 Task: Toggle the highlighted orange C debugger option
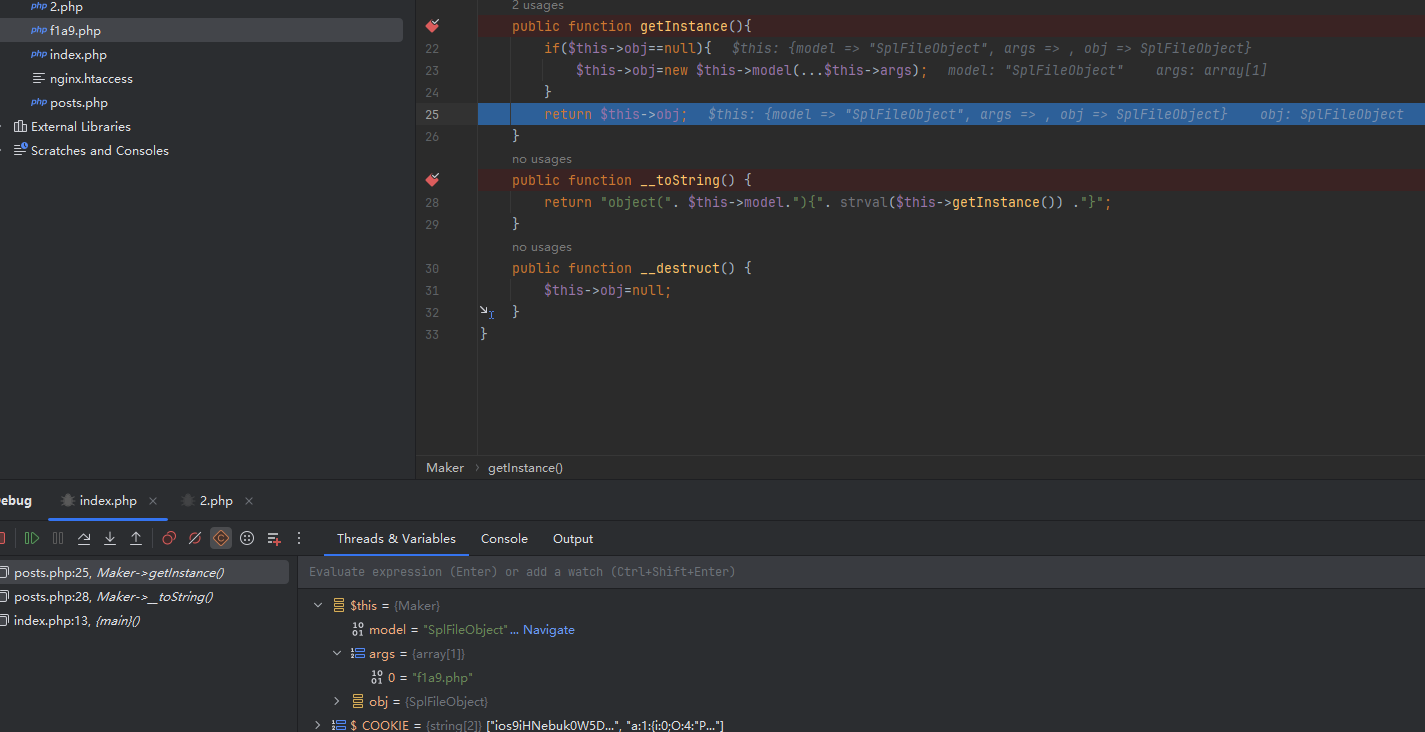point(221,538)
